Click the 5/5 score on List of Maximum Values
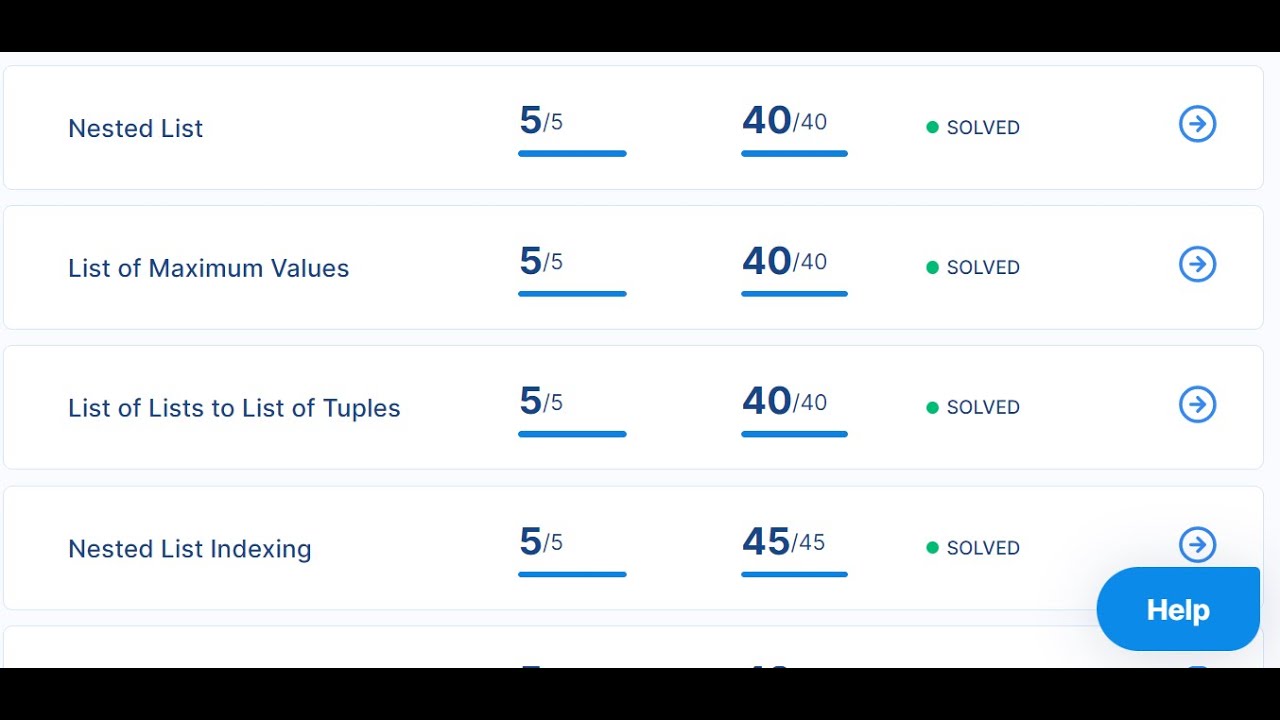The height and width of the screenshot is (720, 1280). click(x=541, y=261)
